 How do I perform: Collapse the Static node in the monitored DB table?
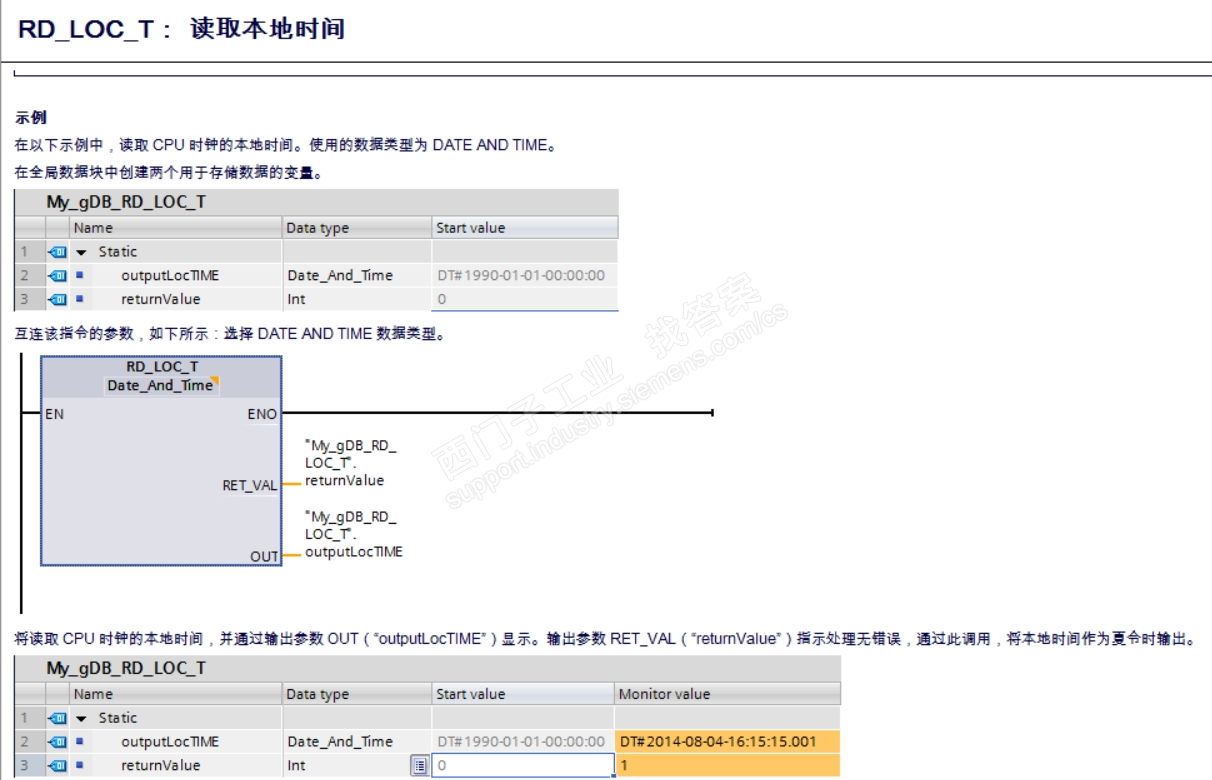(x=82, y=718)
